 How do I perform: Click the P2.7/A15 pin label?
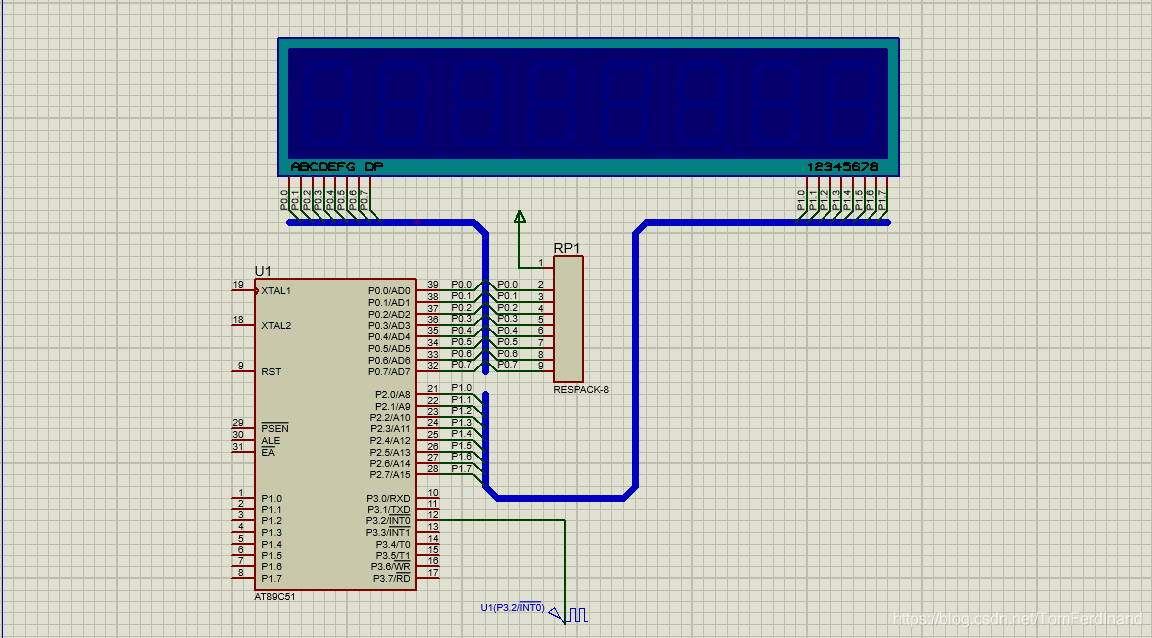pyautogui.click(x=390, y=475)
